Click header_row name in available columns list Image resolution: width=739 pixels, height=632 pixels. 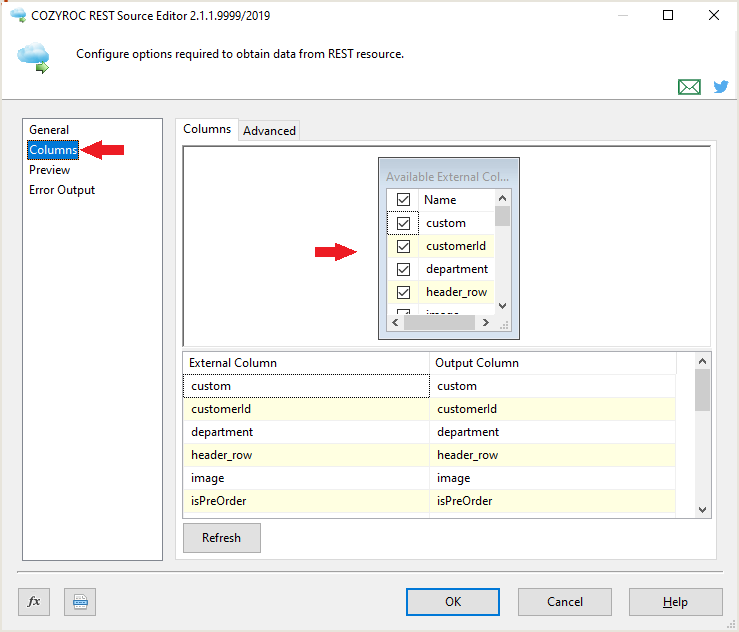pos(457,292)
